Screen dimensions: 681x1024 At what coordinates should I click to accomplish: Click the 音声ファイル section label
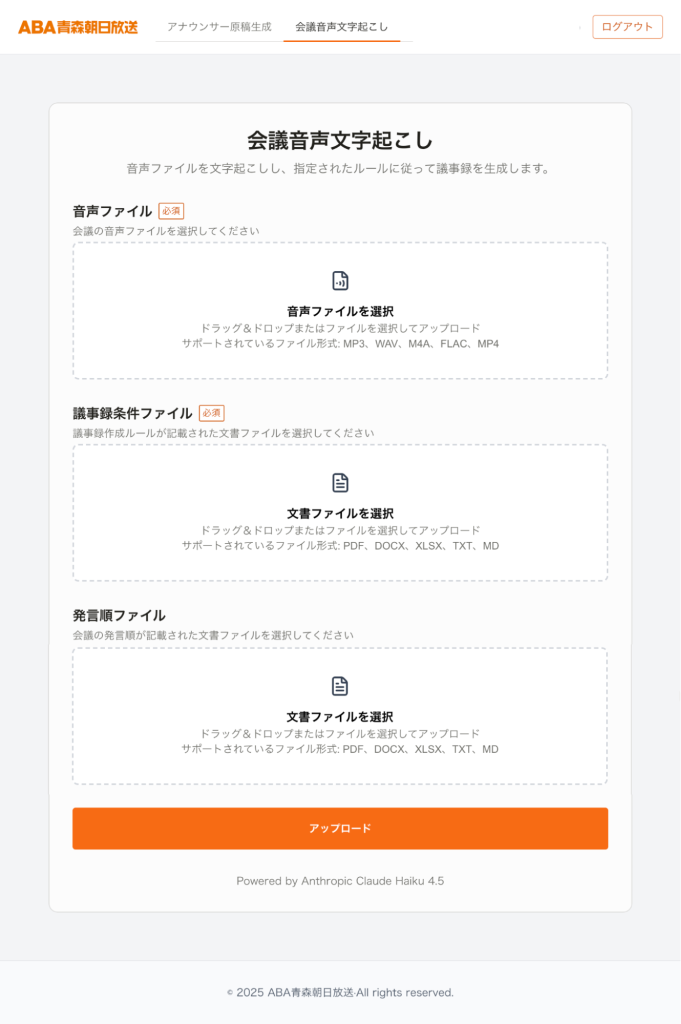click(x=112, y=211)
